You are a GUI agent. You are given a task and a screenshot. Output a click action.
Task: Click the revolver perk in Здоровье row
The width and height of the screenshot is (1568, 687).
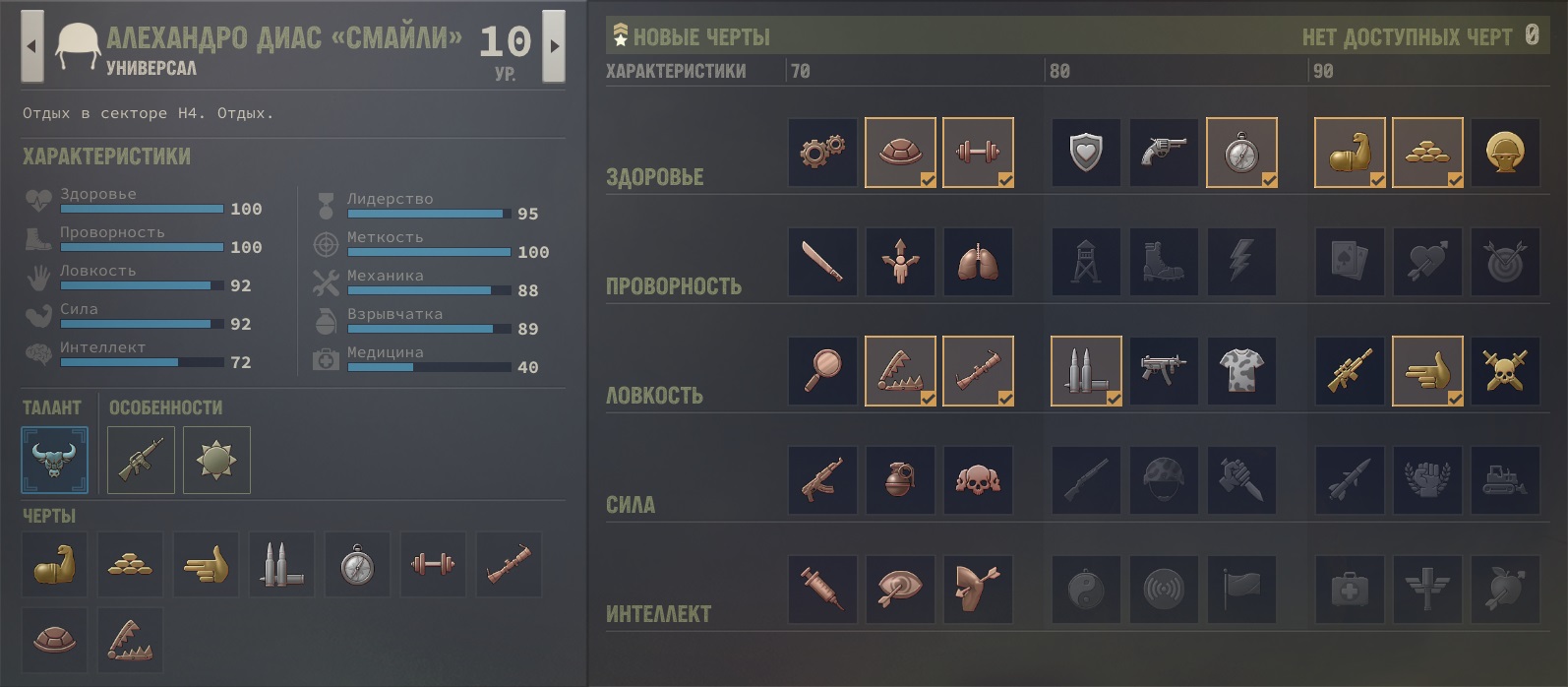pos(1164,153)
